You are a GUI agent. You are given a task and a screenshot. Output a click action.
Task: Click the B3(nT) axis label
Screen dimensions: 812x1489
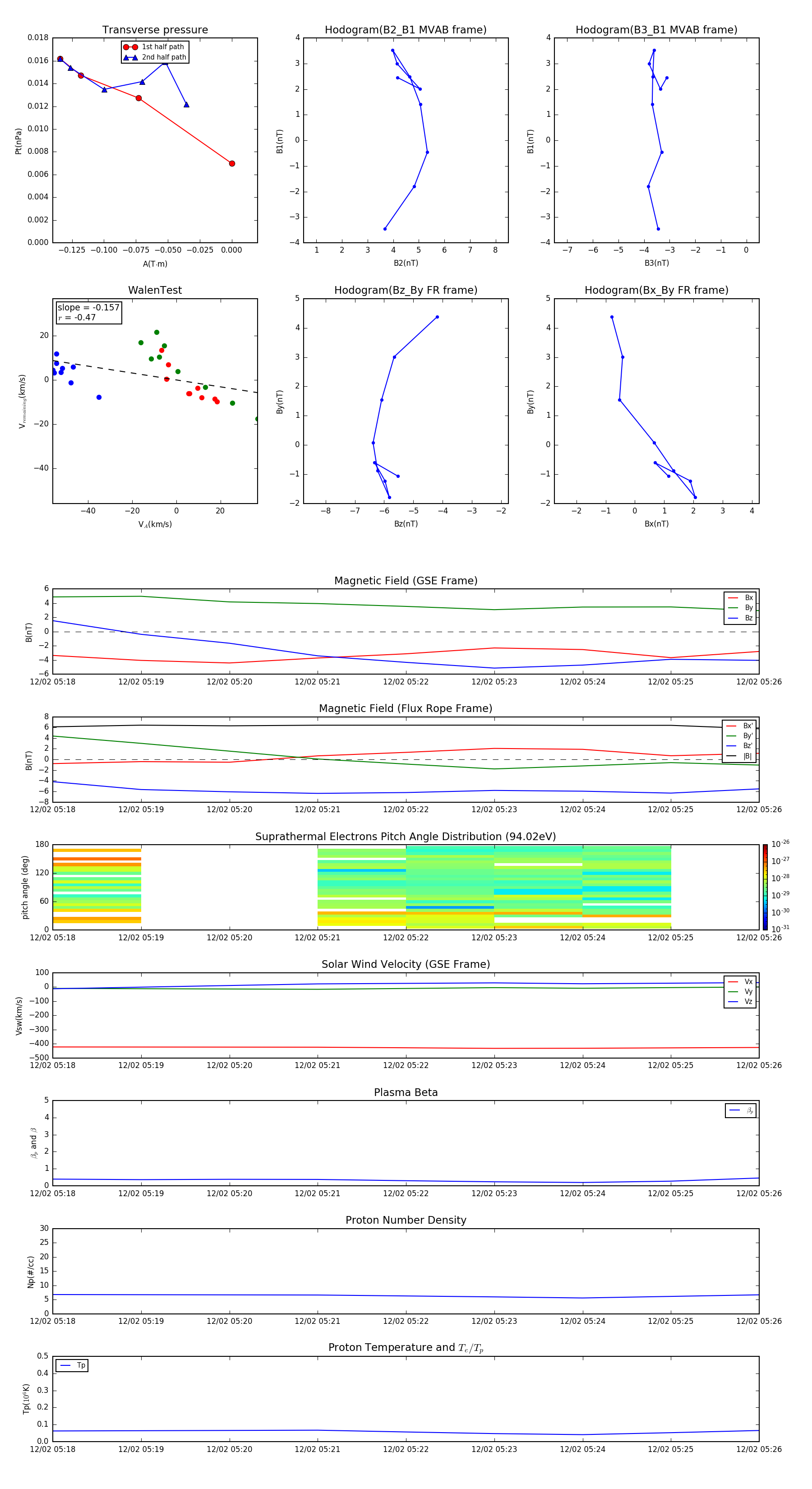coord(656,263)
